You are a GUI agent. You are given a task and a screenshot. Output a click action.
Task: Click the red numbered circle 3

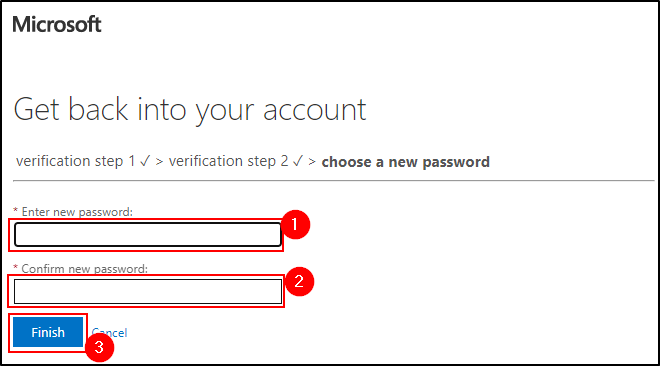(x=99, y=347)
